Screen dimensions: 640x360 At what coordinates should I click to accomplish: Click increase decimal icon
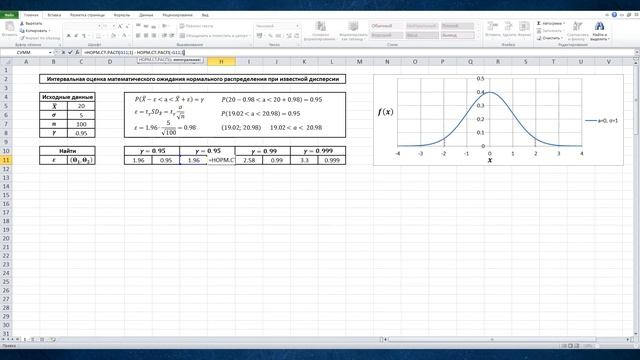(x=289, y=36)
